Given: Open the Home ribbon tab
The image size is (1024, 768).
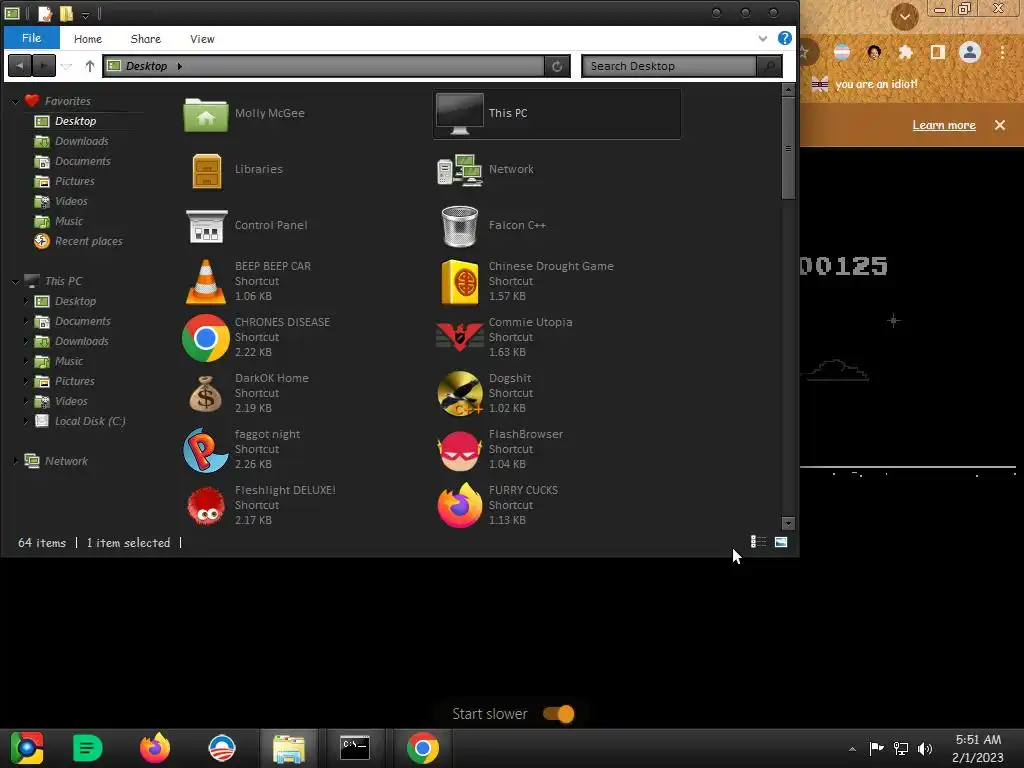Looking at the screenshot, I should (x=88, y=39).
